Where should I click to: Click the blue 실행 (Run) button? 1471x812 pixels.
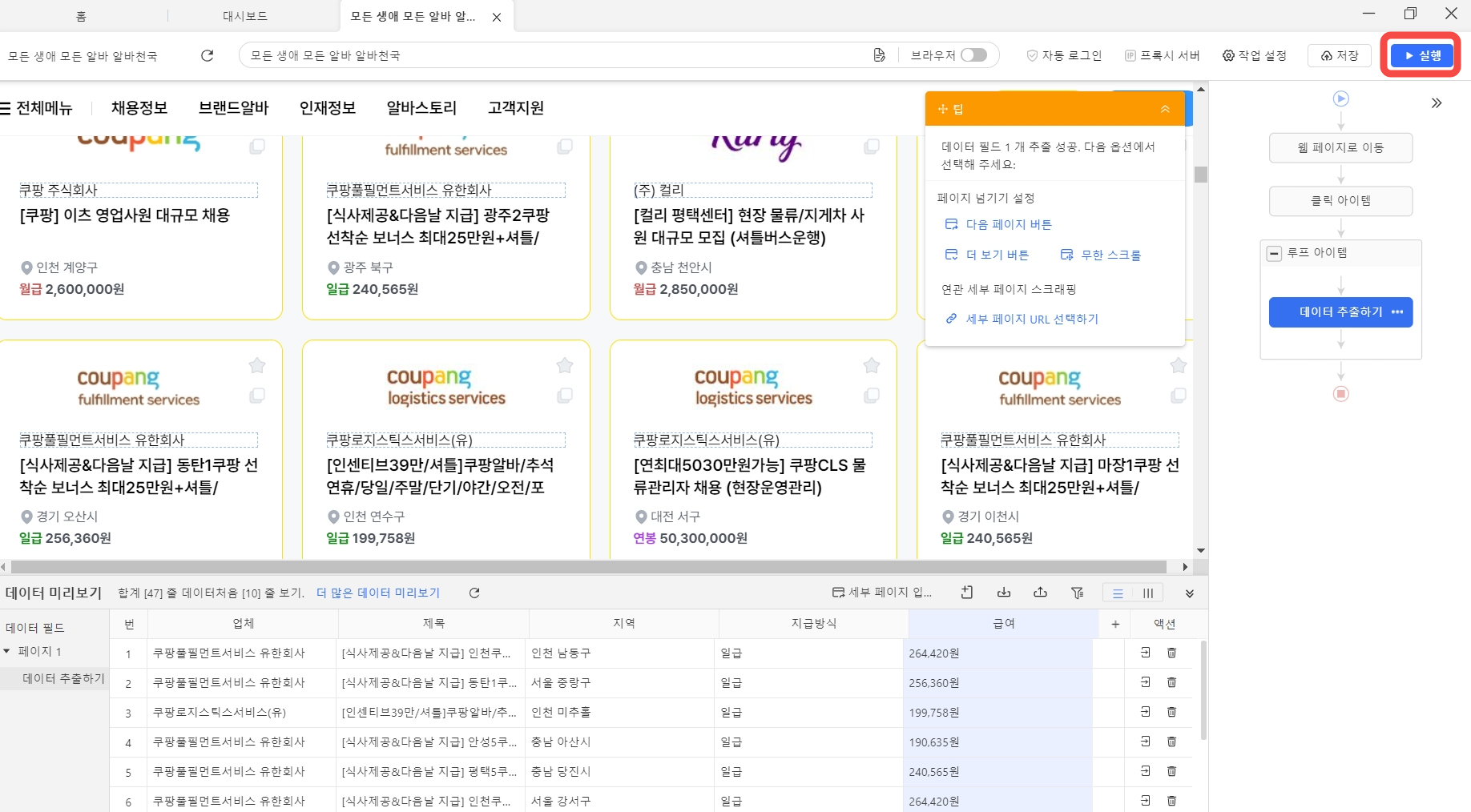[x=1421, y=55]
